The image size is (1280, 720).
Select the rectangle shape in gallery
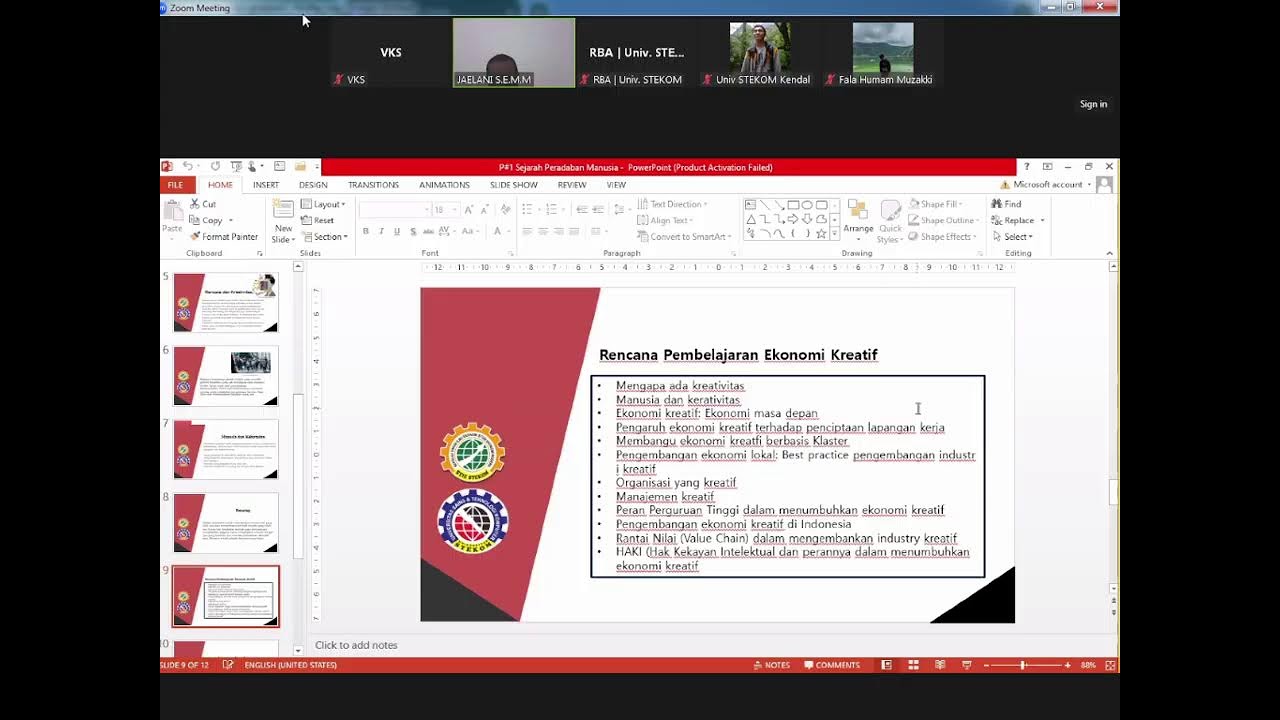coord(792,205)
